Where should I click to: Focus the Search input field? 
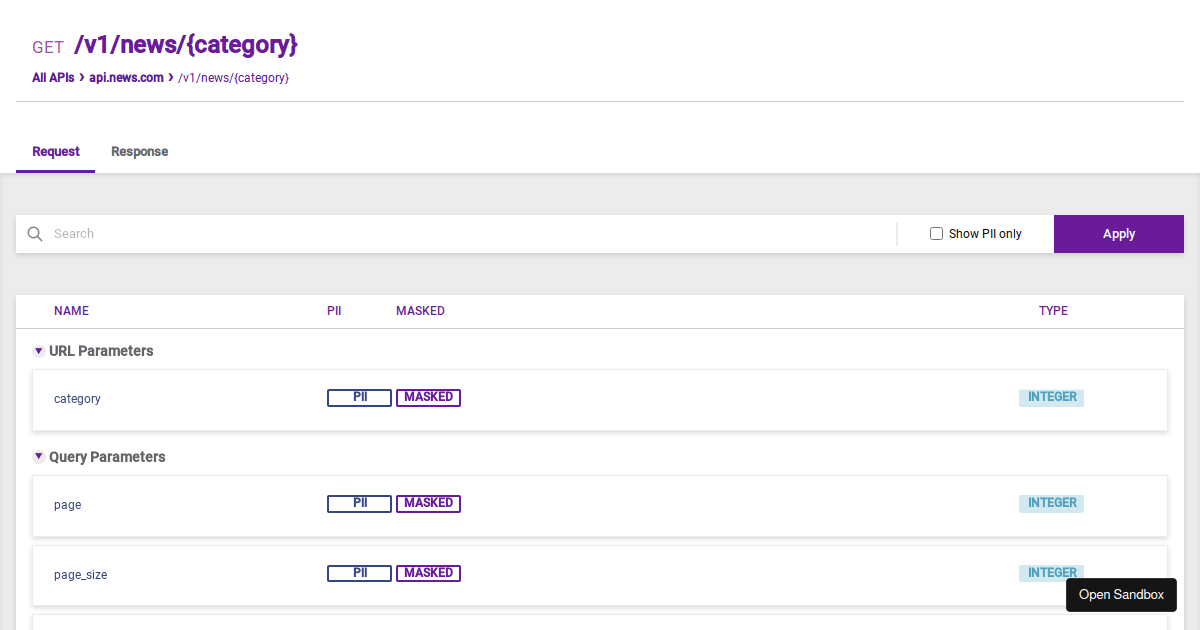coord(470,234)
